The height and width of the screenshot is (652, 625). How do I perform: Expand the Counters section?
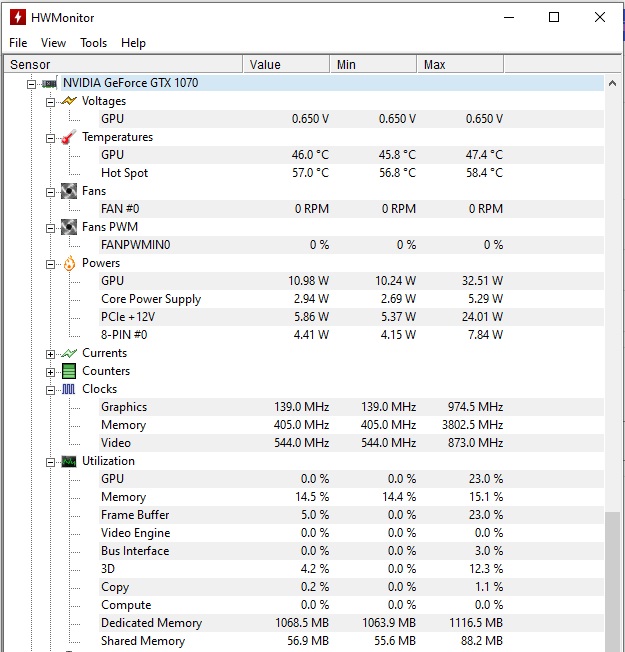click(x=50, y=372)
